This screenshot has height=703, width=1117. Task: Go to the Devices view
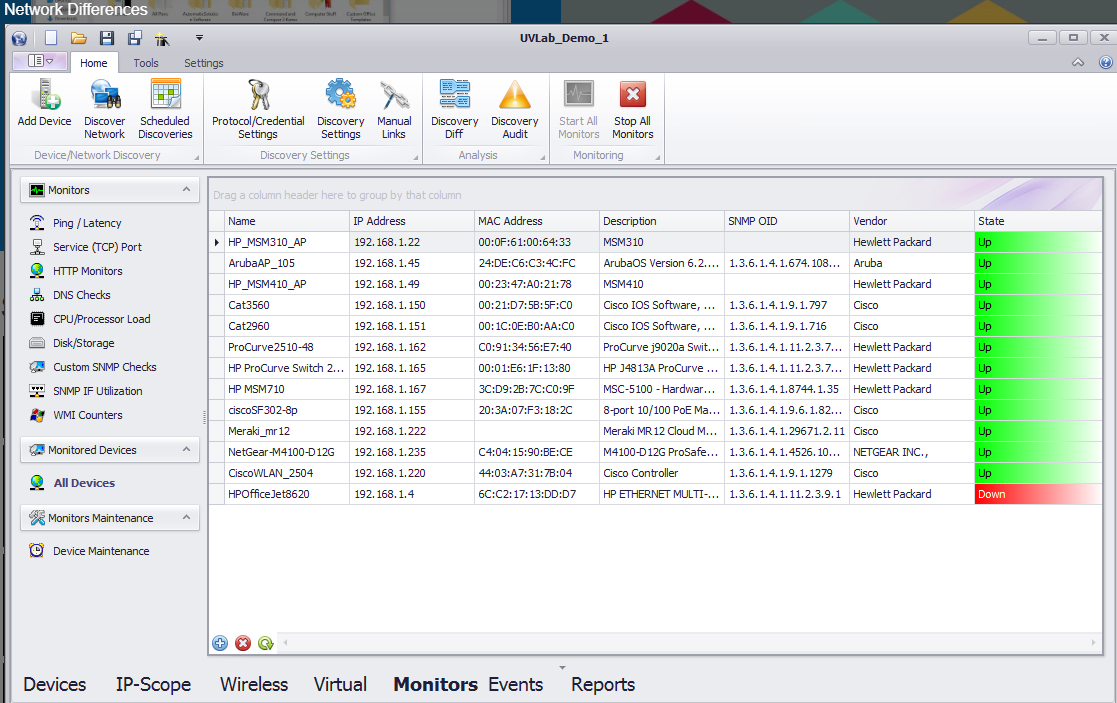pyautogui.click(x=55, y=684)
